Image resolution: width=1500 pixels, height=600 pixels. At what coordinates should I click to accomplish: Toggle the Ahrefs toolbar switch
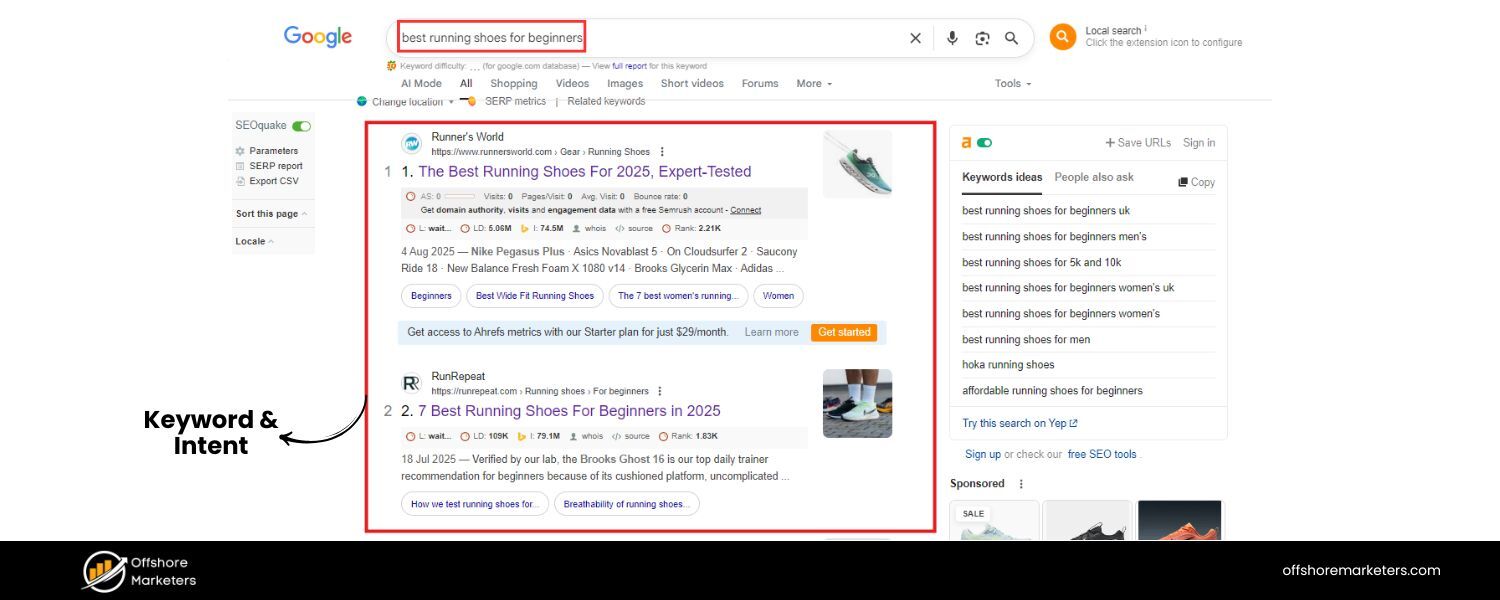[984, 143]
